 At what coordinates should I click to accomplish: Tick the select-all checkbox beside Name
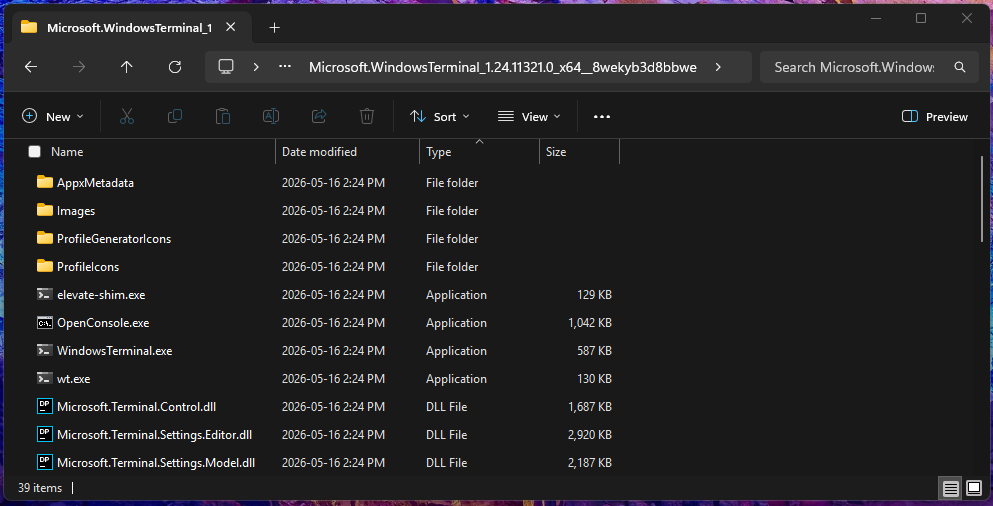point(34,151)
